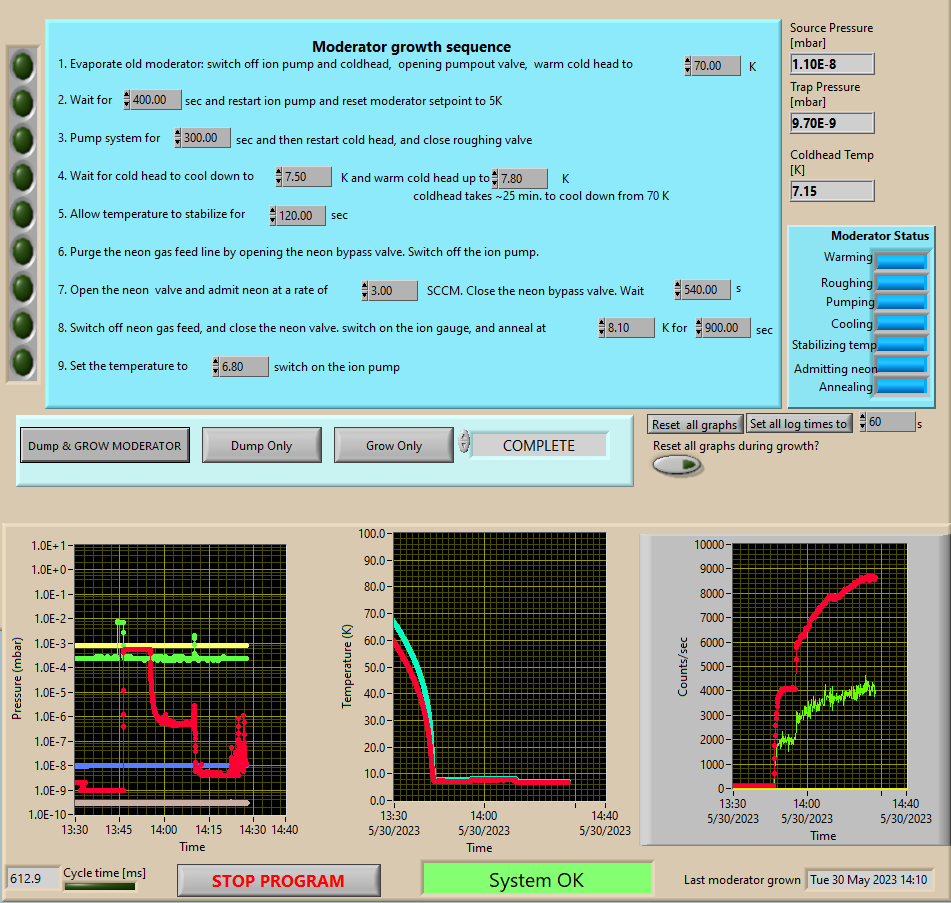The height and width of the screenshot is (903, 951).
Task: Click the System OK status banner
Action: click(537, 879)
